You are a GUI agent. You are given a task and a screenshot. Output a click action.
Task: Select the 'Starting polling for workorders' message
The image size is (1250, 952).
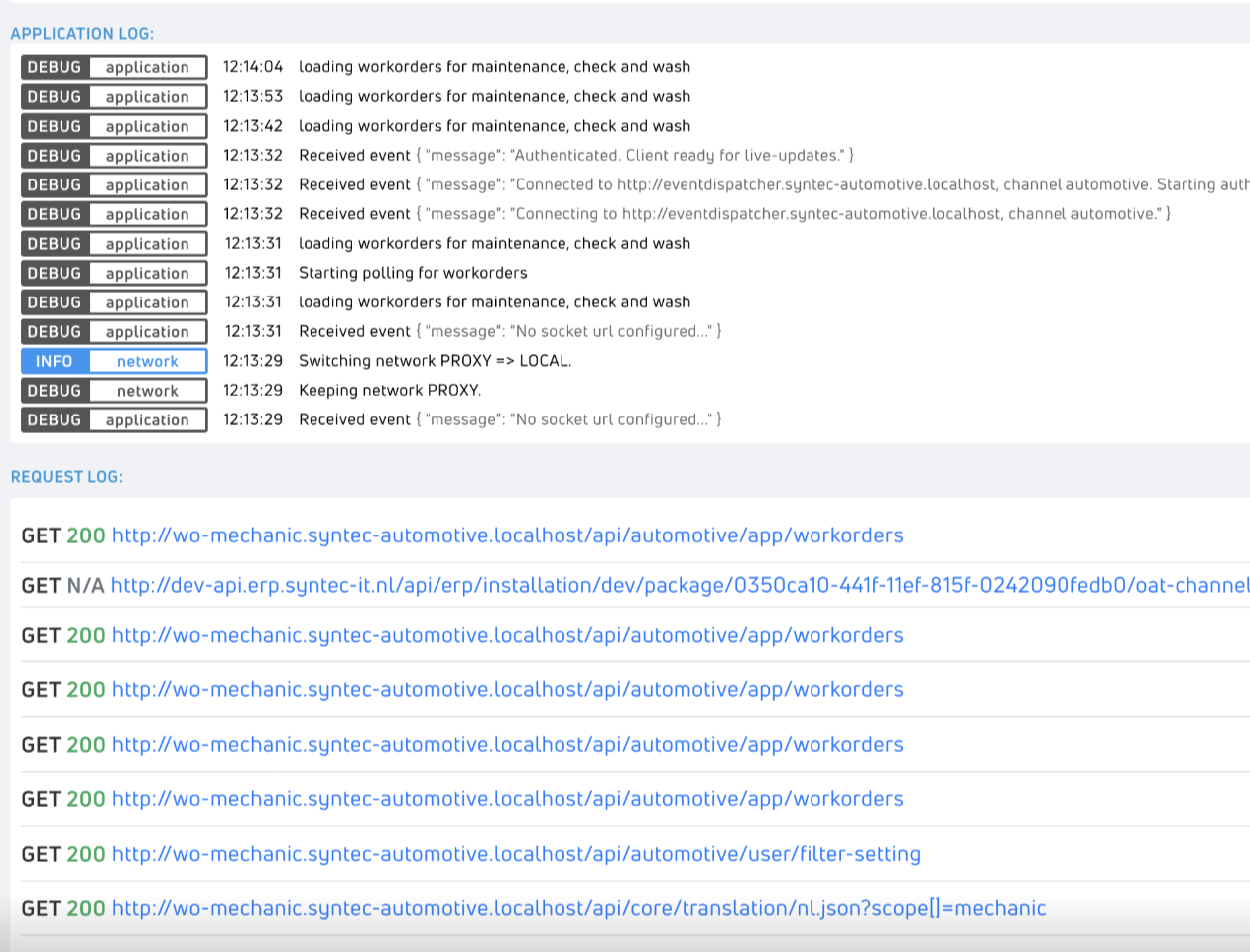click(413, 273)
